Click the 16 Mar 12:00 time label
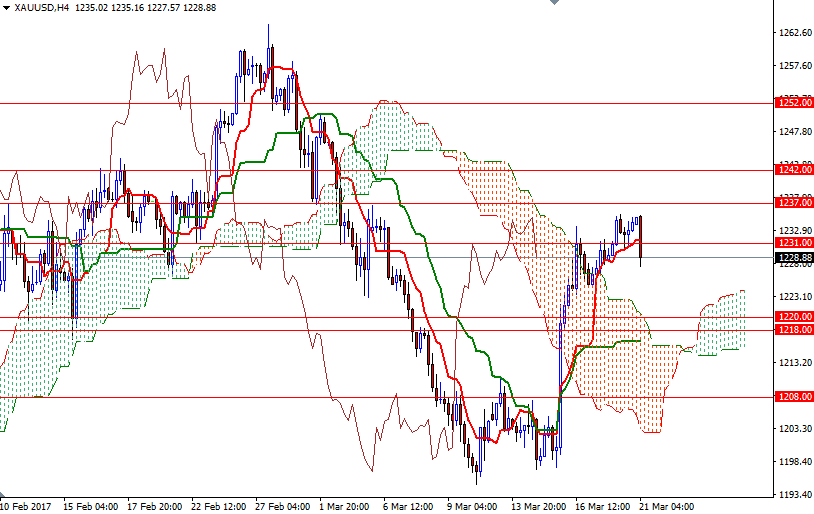Image resolution: width=814 pixels, height=514 pixels. (x=602, y=507)
